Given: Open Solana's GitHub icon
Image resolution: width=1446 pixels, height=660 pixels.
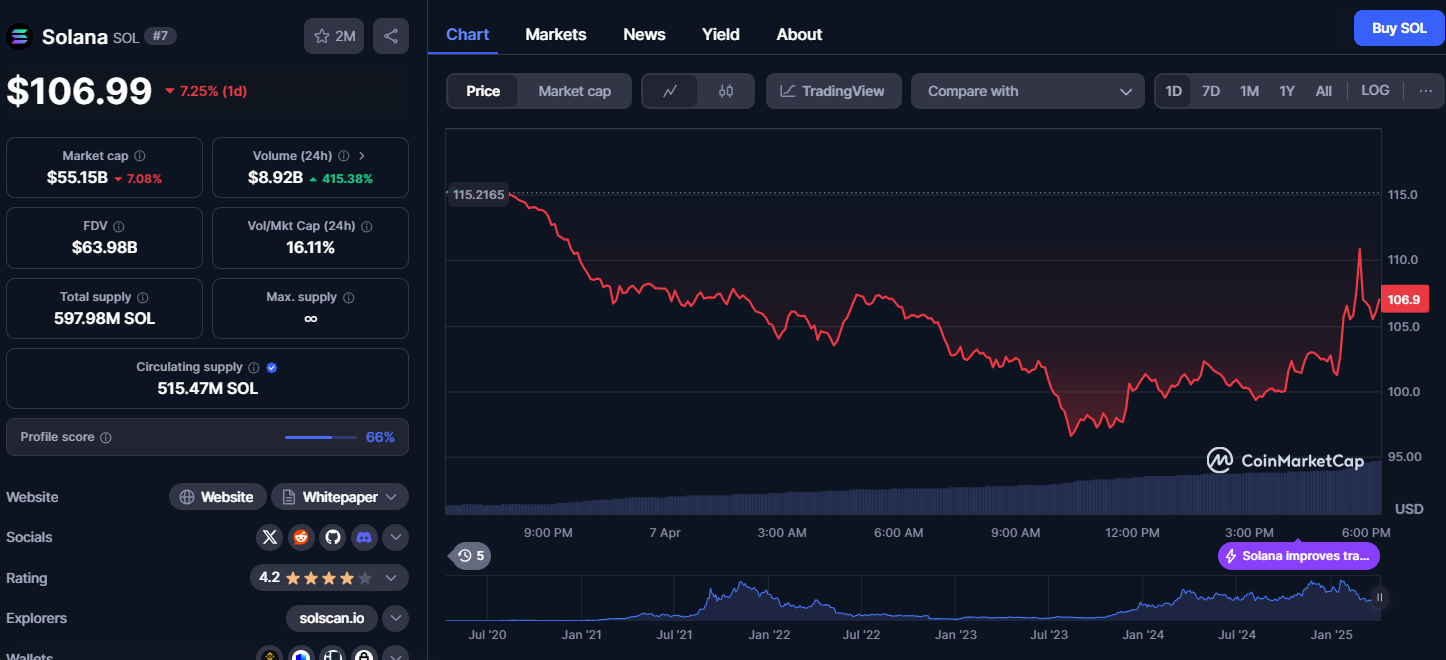Looking at the screenshot, I should [333, 538].
